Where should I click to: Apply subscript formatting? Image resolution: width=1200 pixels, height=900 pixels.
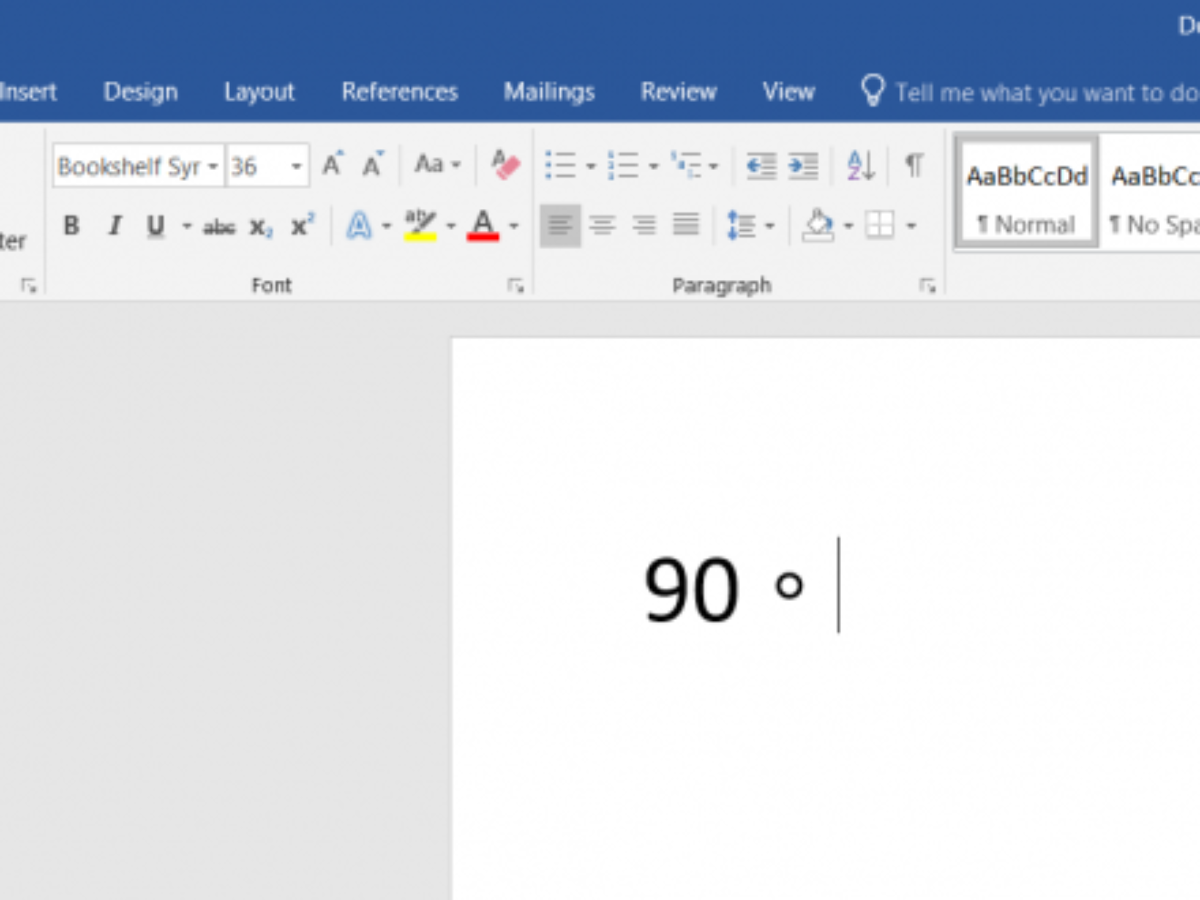(x=261, y=227)
